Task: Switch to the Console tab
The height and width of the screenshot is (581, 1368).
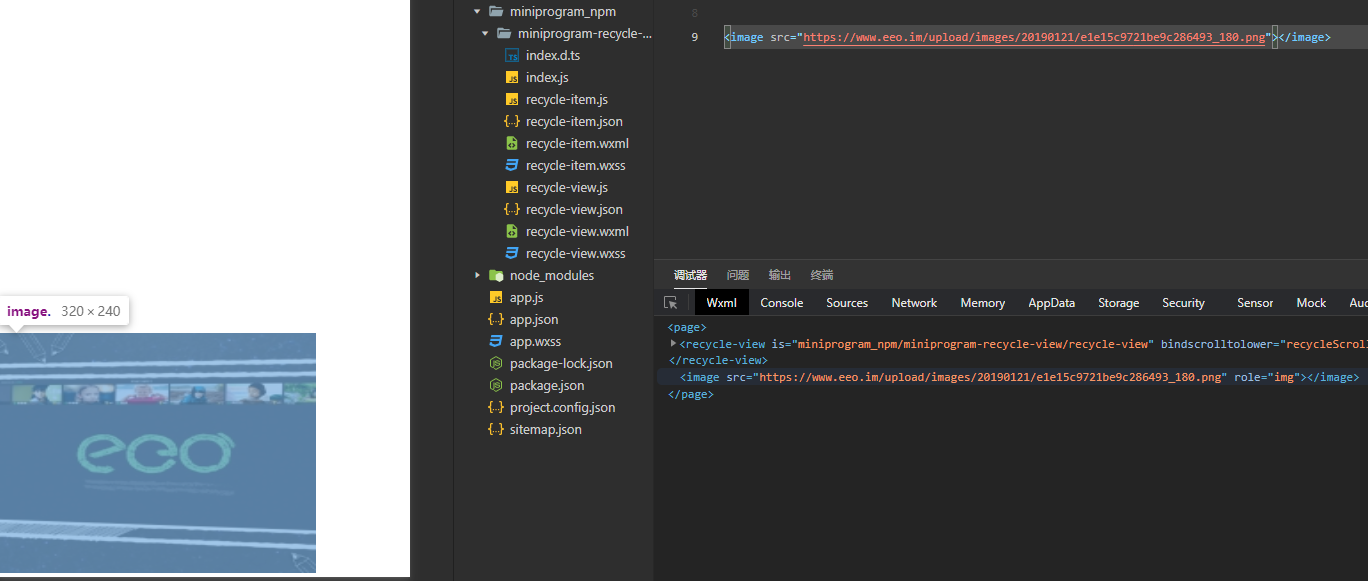Action: 782,303
